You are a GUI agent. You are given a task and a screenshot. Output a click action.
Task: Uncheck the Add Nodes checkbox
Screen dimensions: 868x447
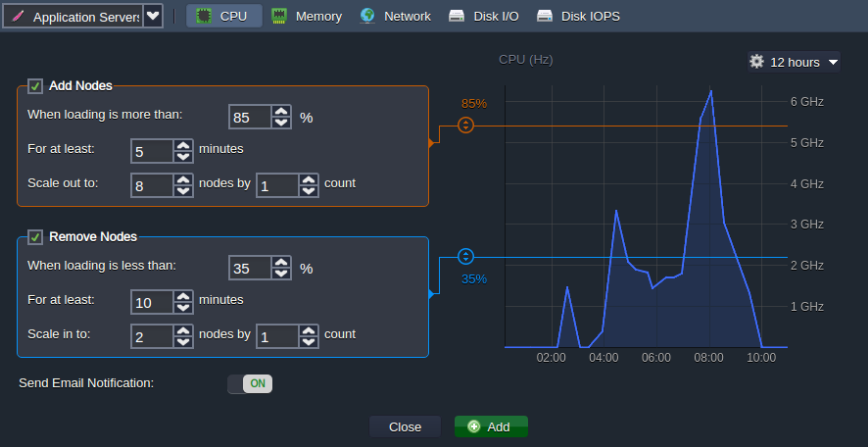35,86
